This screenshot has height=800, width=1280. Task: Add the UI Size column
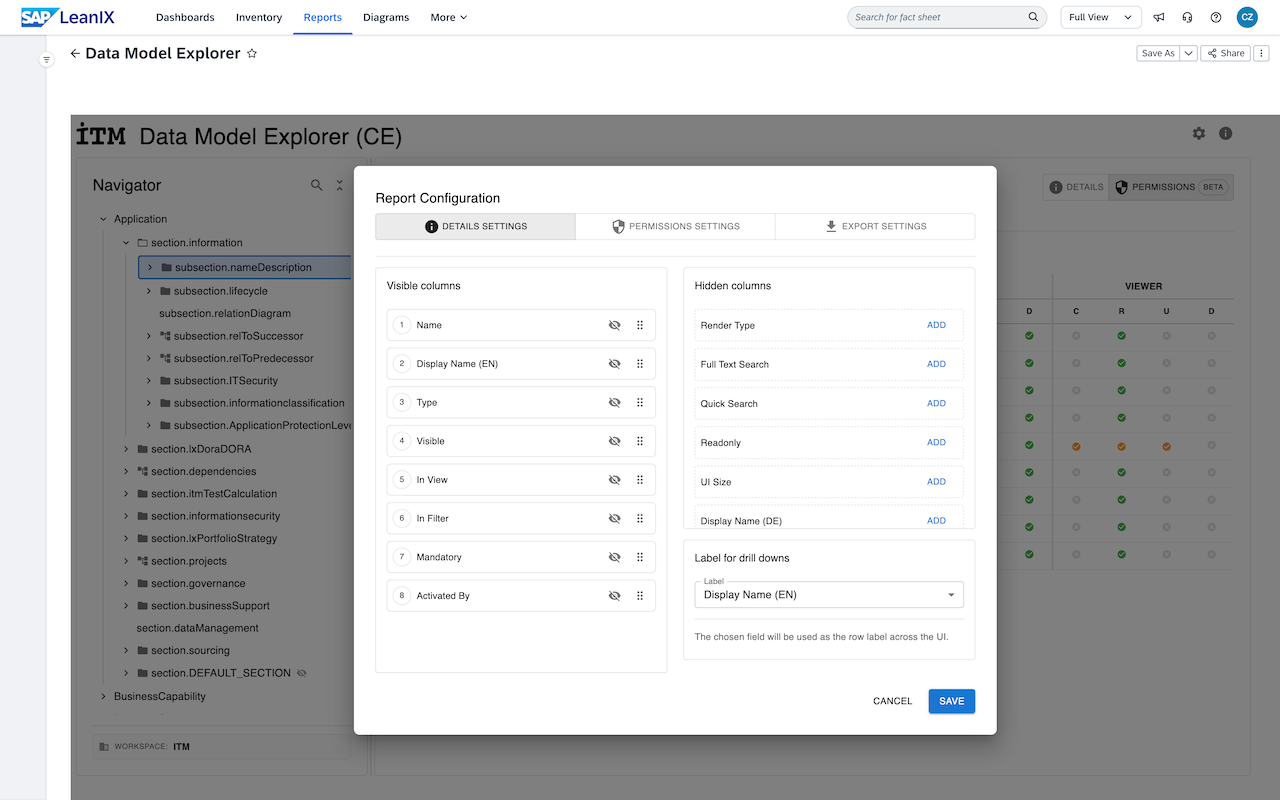[x=936, y=481]
